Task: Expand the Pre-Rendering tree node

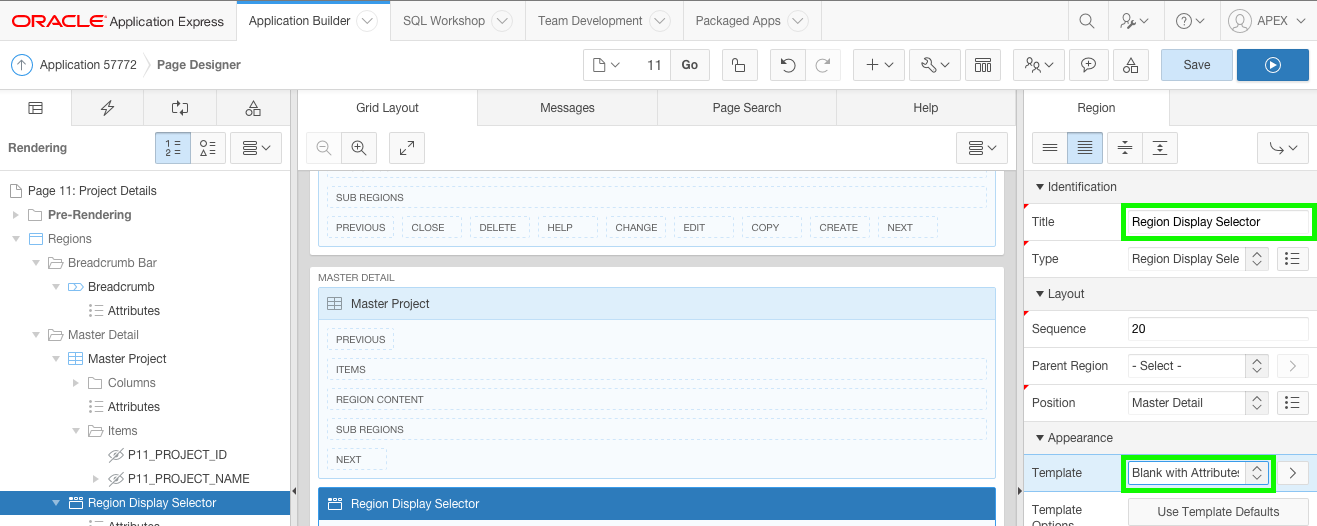Action: 15,215
